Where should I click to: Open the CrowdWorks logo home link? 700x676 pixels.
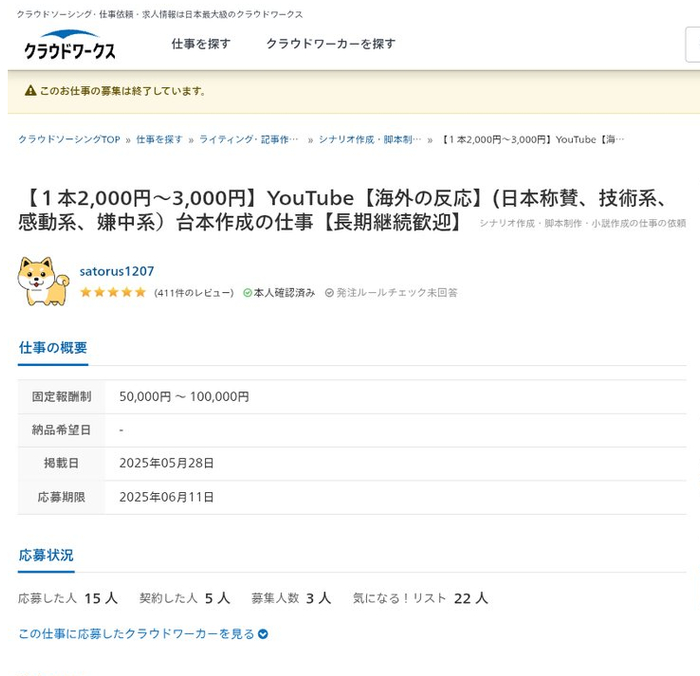[x=70, y=45]
